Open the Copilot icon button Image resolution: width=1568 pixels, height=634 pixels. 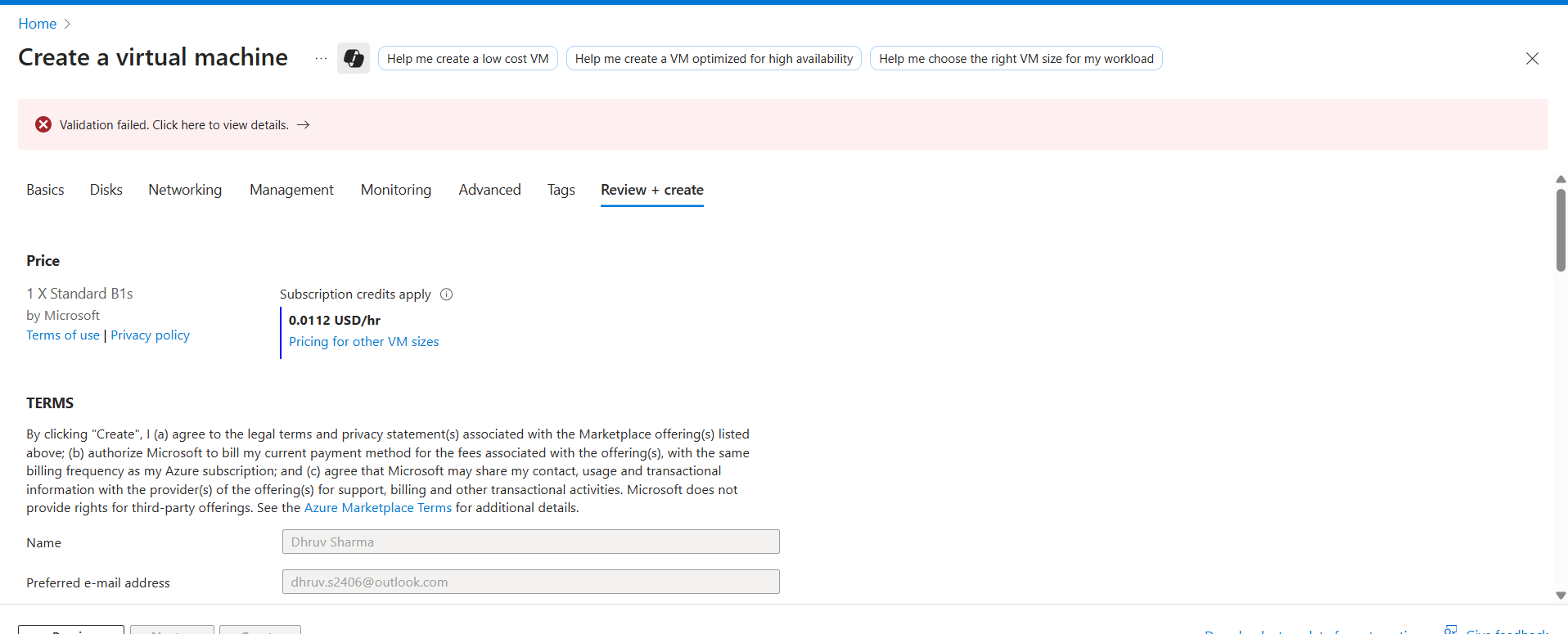tap(354, 58)
